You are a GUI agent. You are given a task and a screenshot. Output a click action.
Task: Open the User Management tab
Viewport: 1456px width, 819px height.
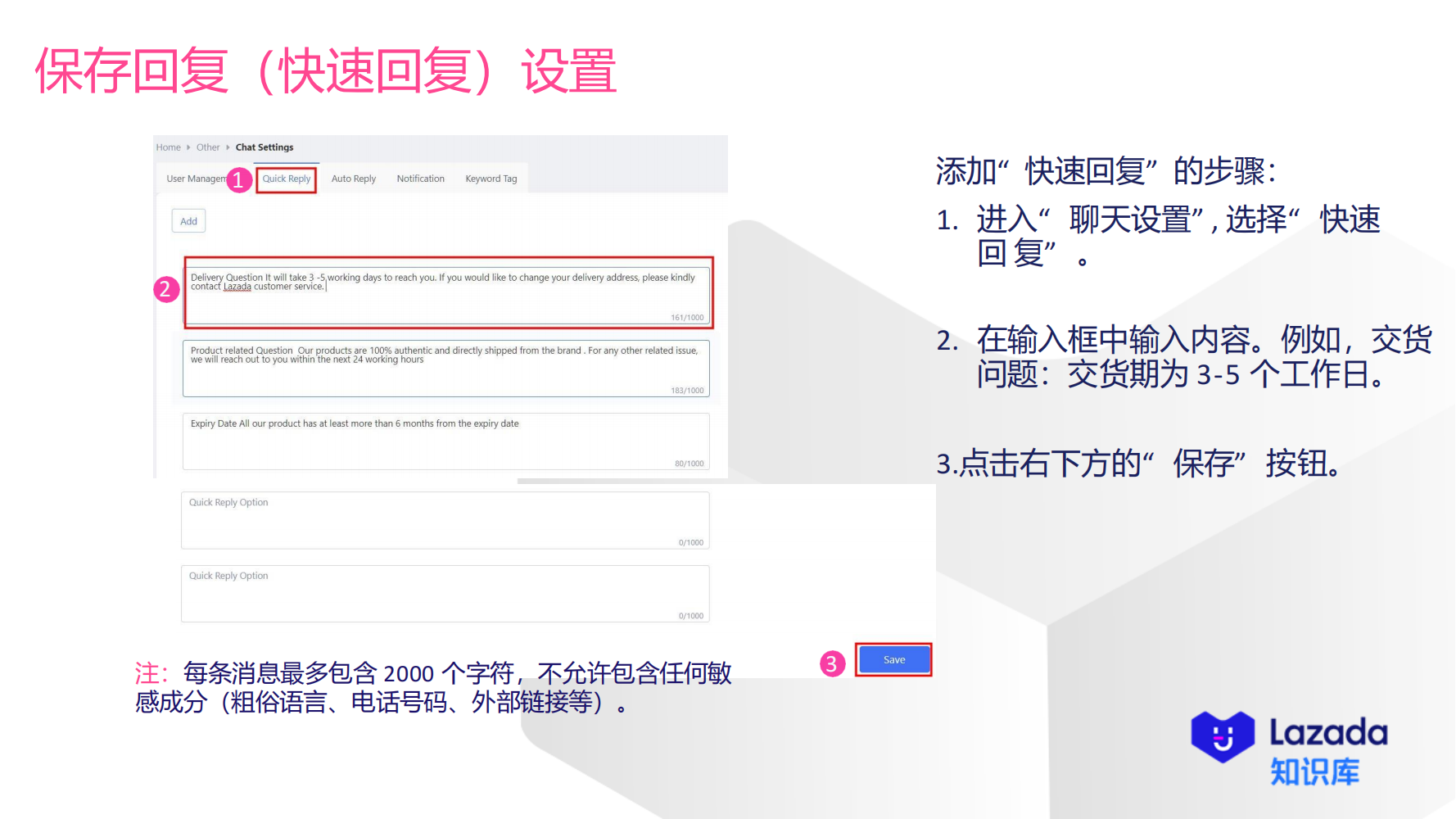coord(197,179)
